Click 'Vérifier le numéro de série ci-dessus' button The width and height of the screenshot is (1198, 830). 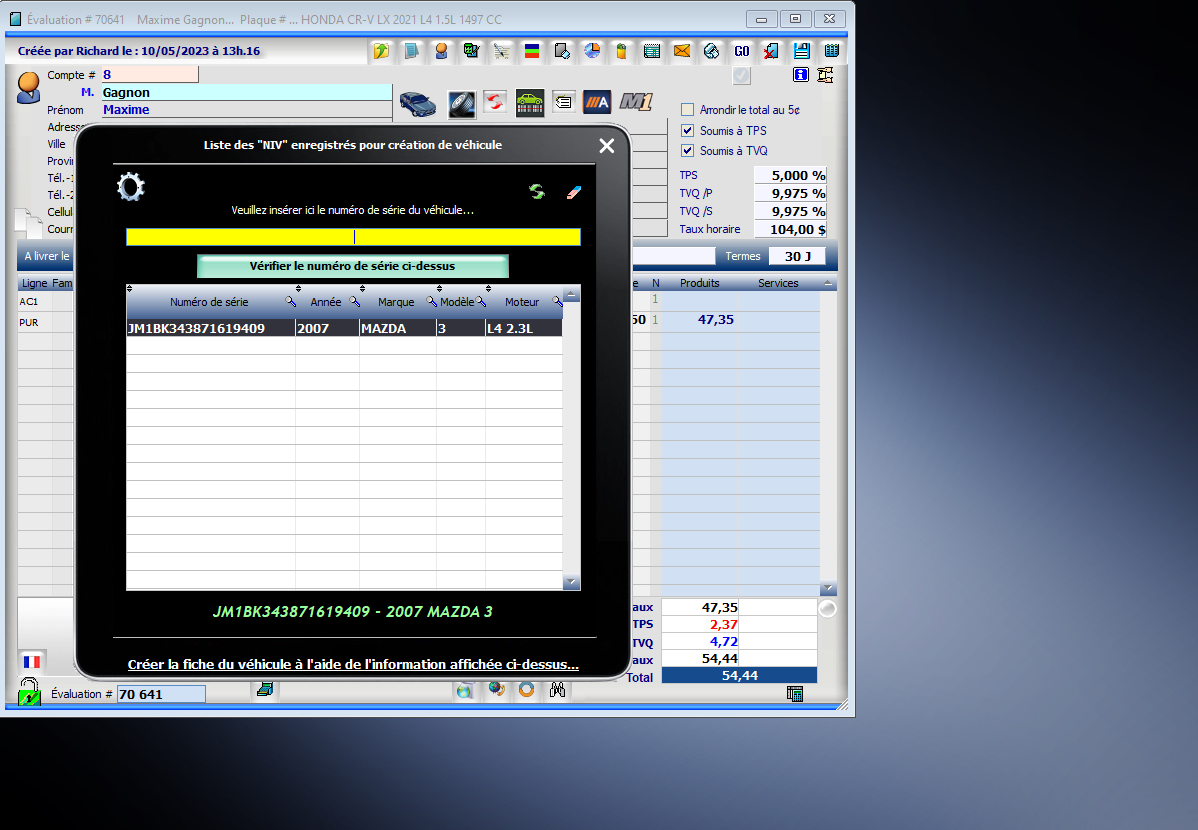click(352, 266)
